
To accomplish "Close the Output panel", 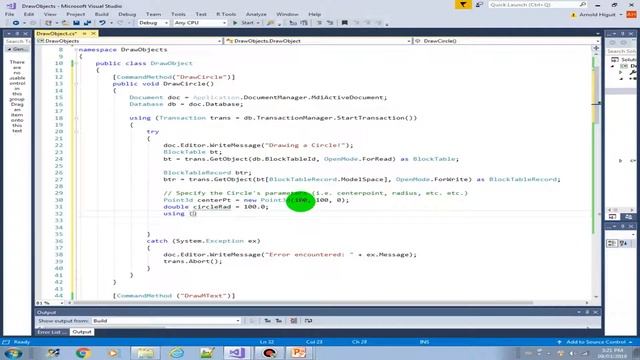I will pyautogui.click(x=596, y=312).
